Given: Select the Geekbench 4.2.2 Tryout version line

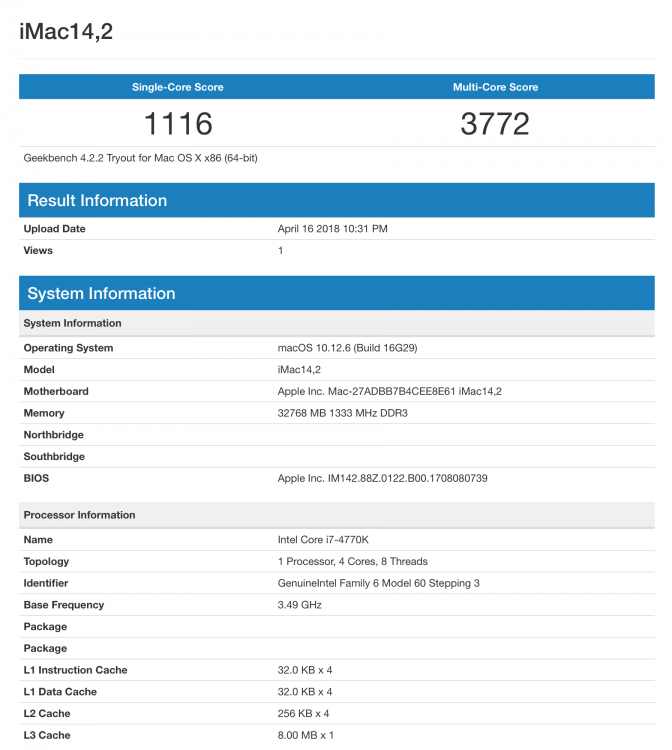Looking at the screenshot, I should [141, 158].
